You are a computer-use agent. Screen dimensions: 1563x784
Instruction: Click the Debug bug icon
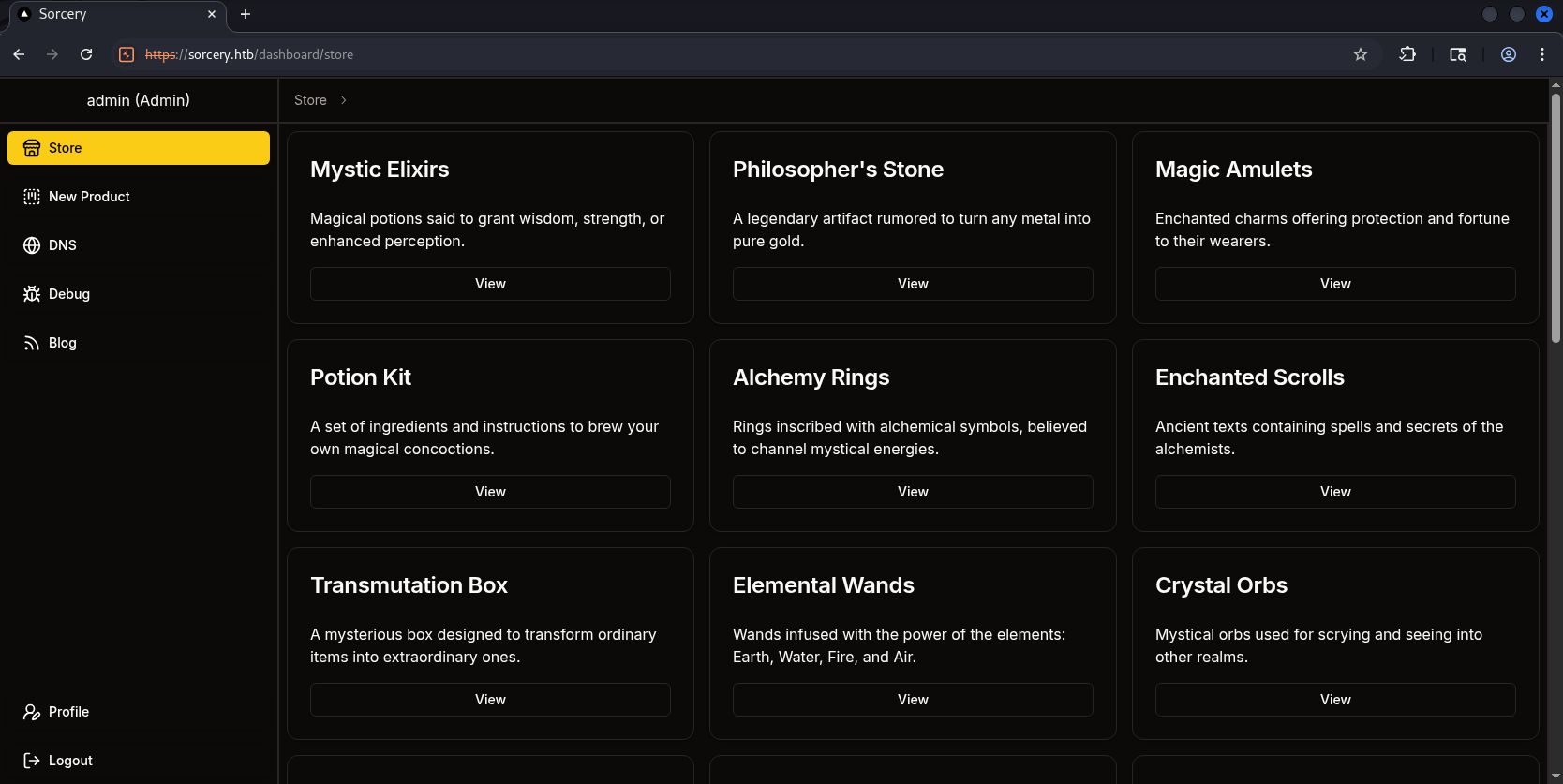tap(32, 294)
